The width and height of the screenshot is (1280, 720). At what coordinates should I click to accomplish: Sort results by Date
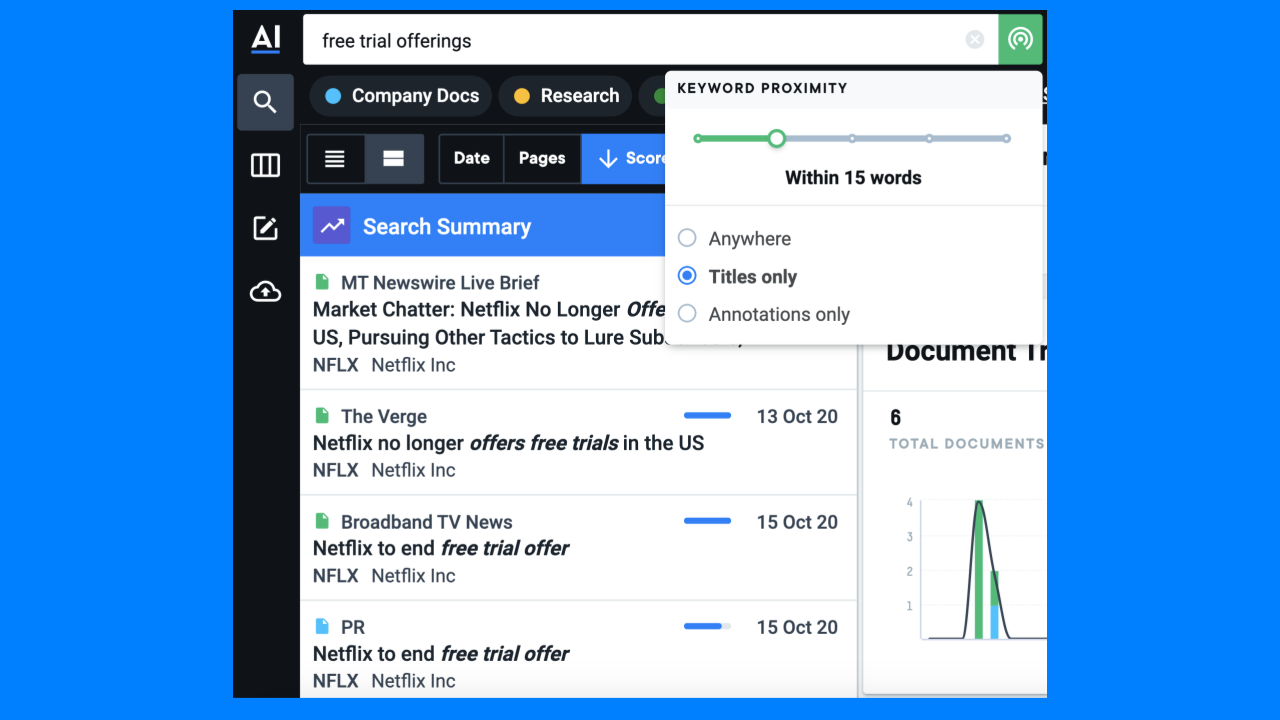click(472, 159)
